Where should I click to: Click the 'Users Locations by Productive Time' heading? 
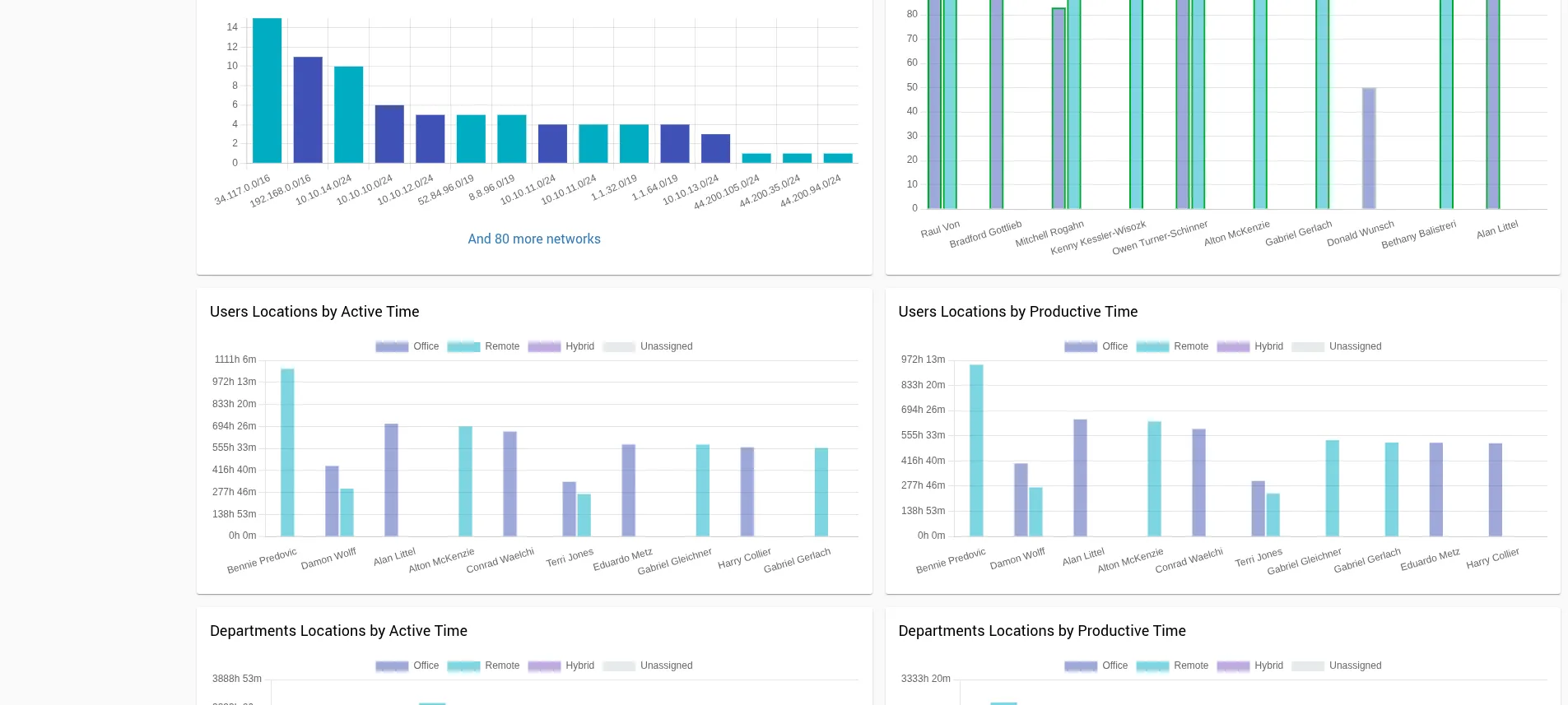coord(1018,312)
